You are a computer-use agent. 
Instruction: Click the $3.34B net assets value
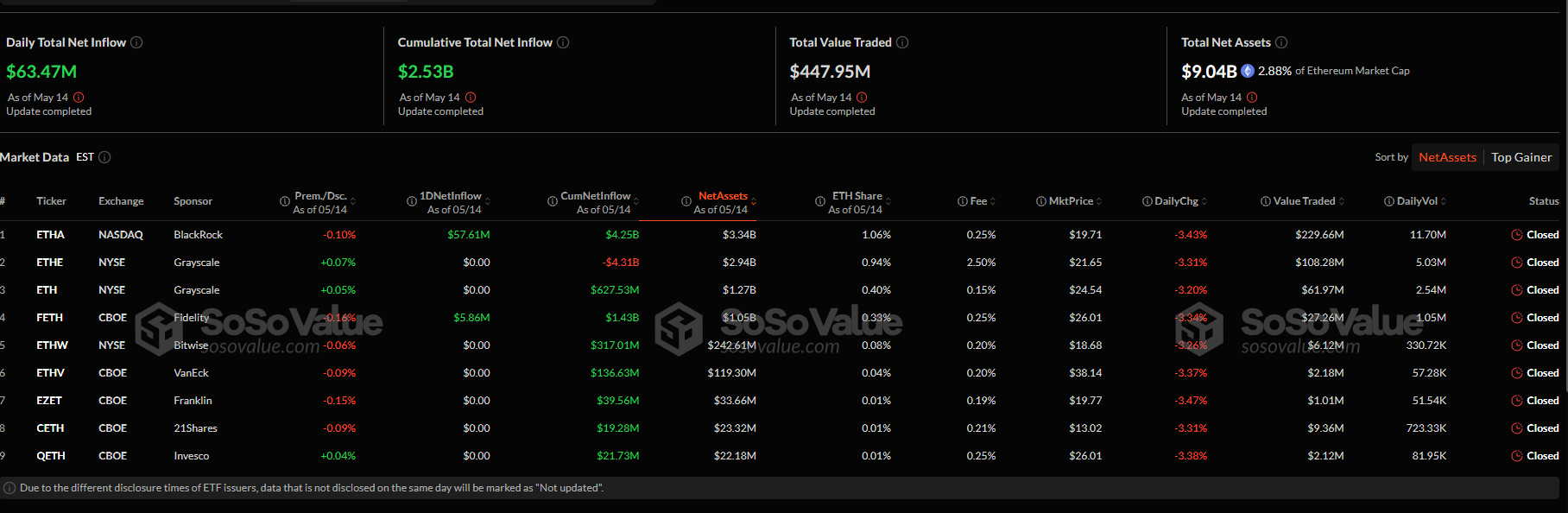739,235
